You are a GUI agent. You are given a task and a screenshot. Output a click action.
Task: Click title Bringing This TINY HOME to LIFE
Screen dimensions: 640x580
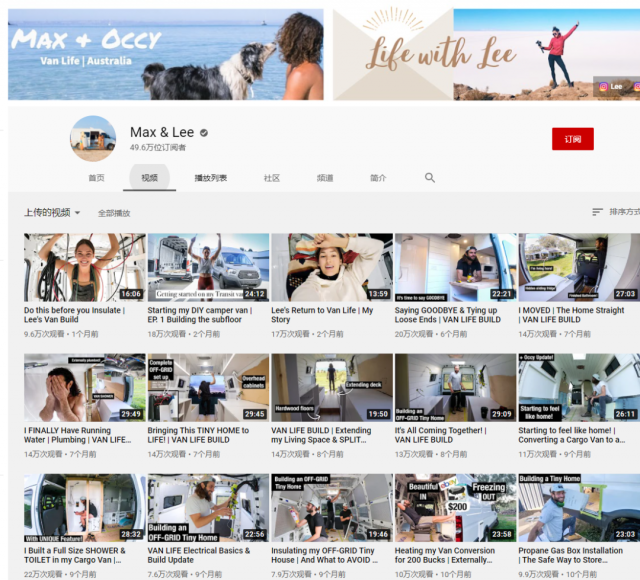coord(198,435)
